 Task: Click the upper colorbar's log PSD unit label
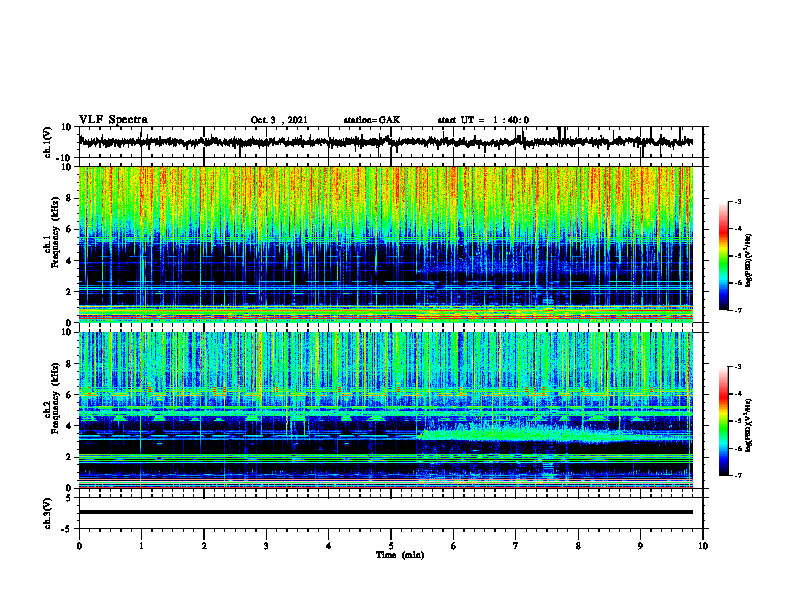pyautogui.click(x=749, y=260)
